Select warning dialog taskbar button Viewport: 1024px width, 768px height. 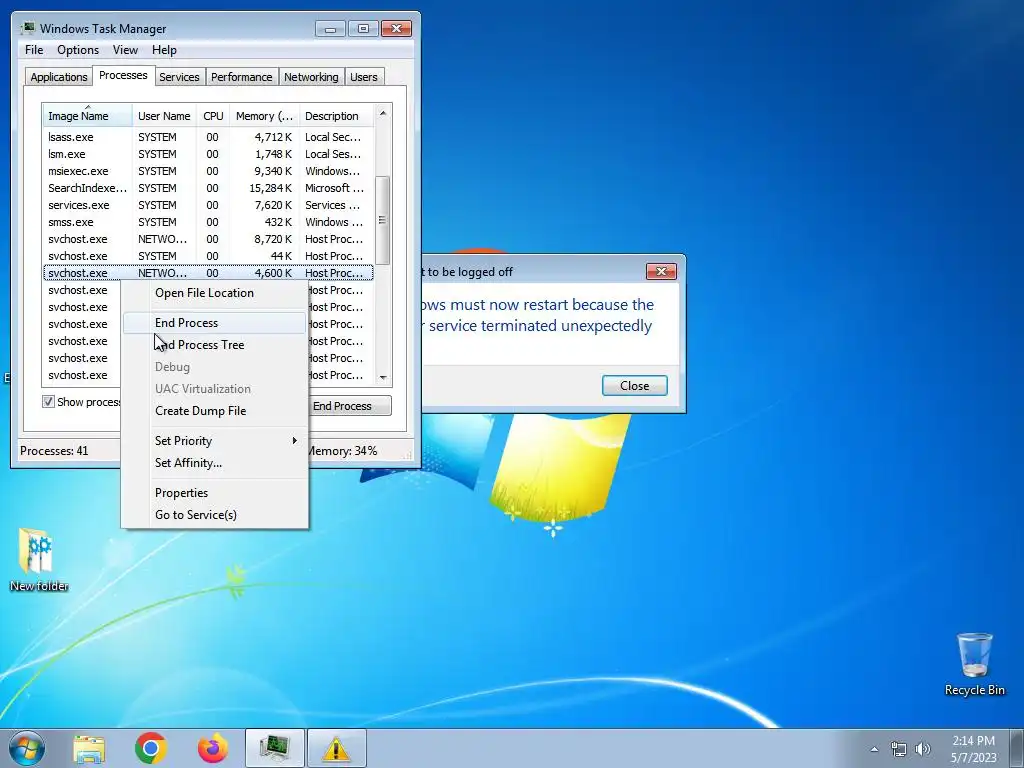[336, 748]
